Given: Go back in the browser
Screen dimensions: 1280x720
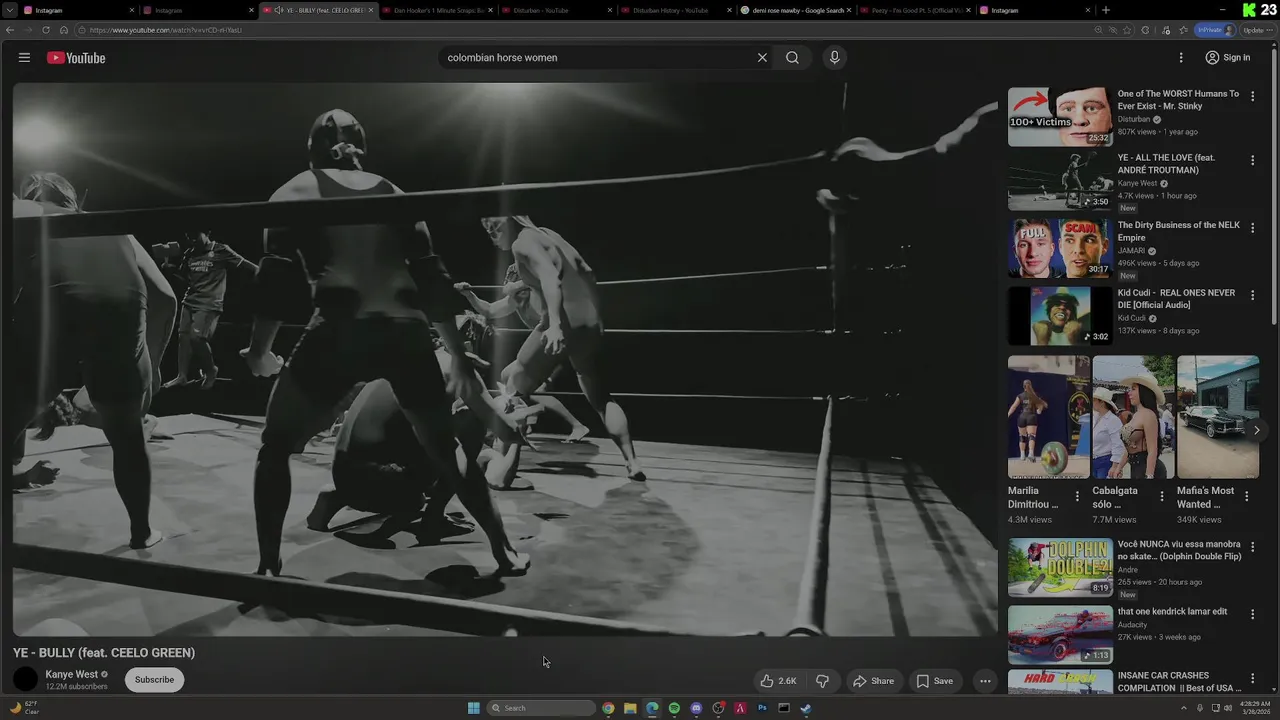Looking at the screenshot, I should [x=10, y=30].
